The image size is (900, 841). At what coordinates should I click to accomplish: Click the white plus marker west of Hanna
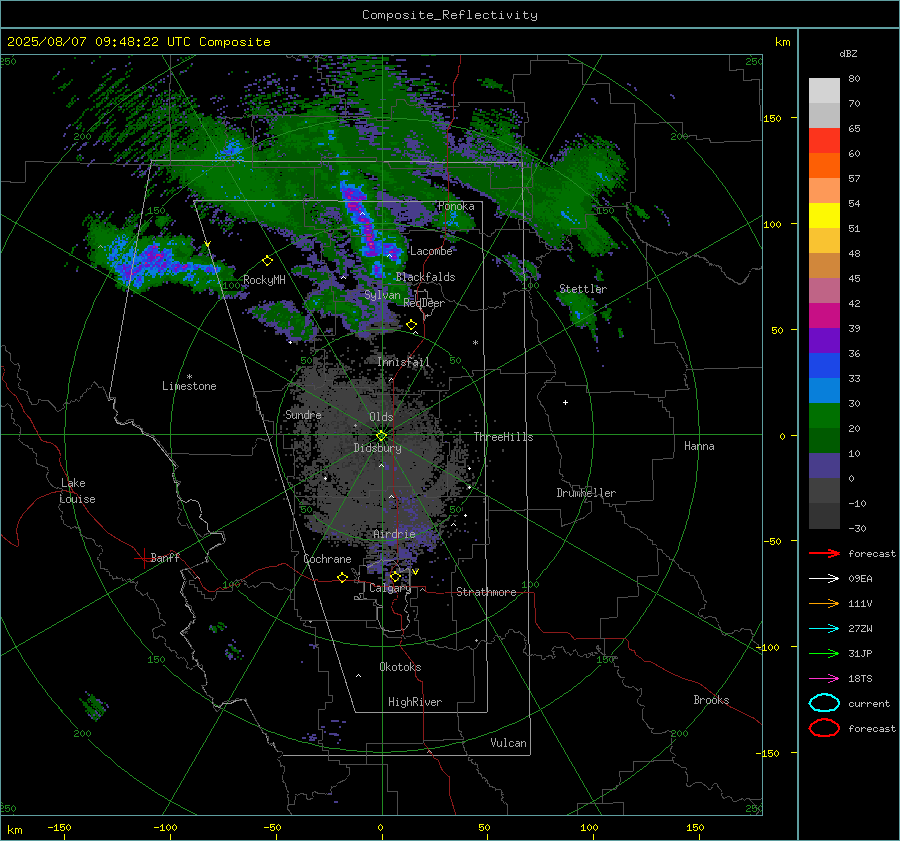click(x=565, y=402)
